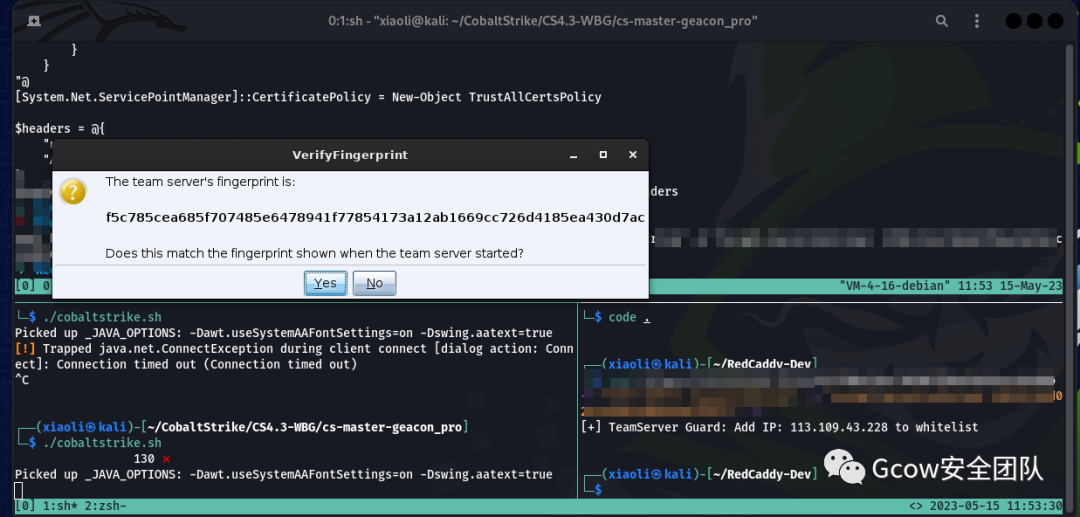This screenshot has height=517, width=1080.
Task: Click the last black window control circle
Action: coord(1055,21)
